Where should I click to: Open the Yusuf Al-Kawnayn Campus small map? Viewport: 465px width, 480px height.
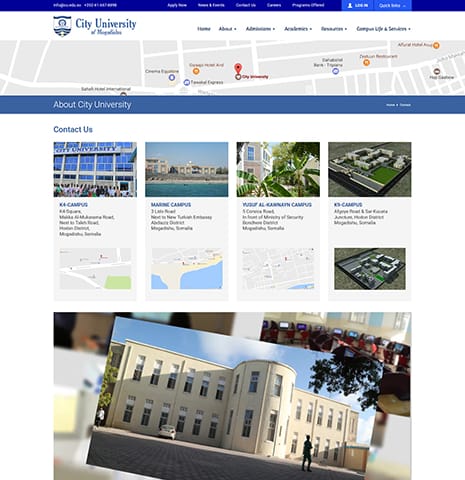pyautogui.click(x=278, y=269)
